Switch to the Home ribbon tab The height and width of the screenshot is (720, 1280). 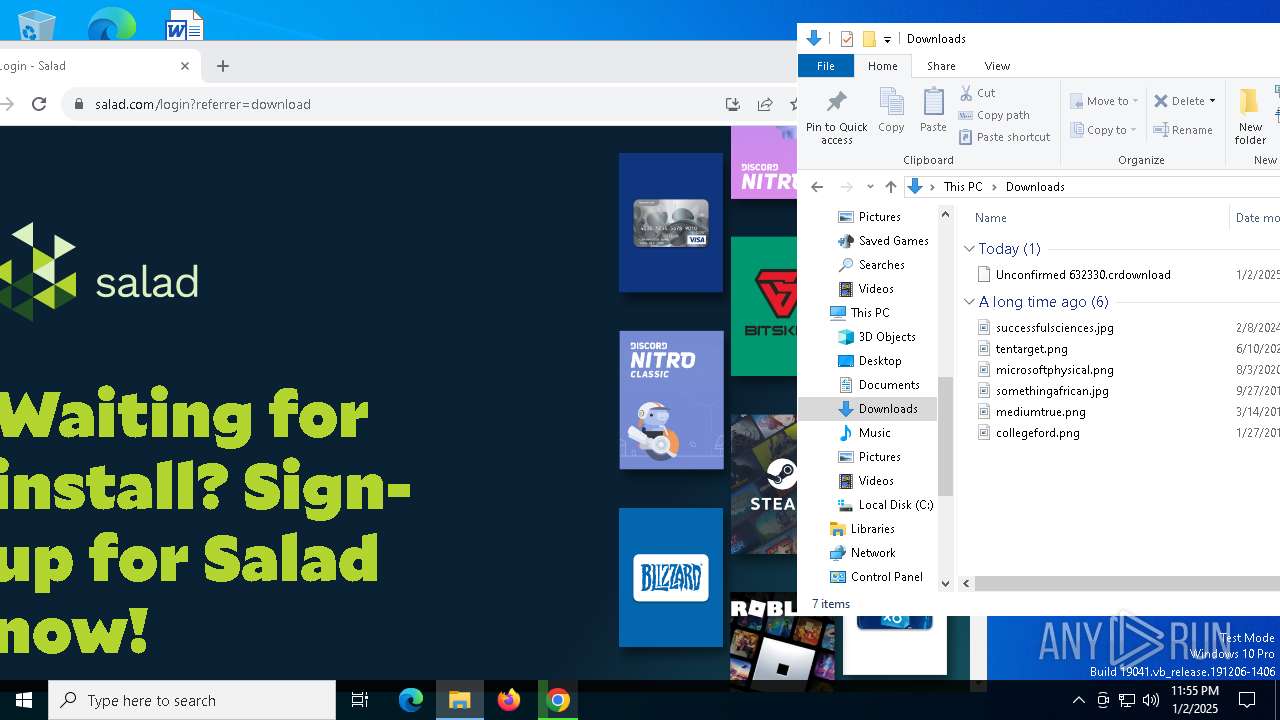coord(882,66)
